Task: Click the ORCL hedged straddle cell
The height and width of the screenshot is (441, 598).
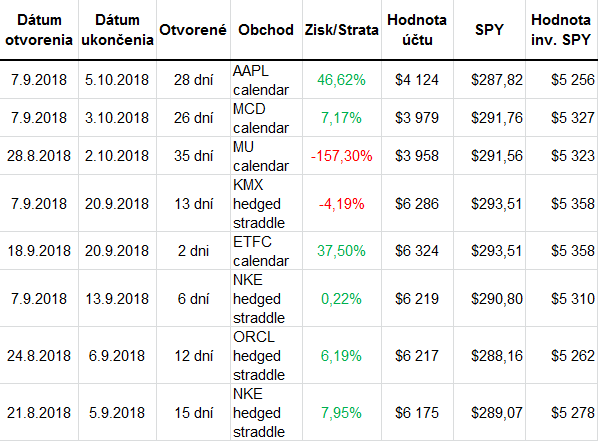Action: point(266,356)
